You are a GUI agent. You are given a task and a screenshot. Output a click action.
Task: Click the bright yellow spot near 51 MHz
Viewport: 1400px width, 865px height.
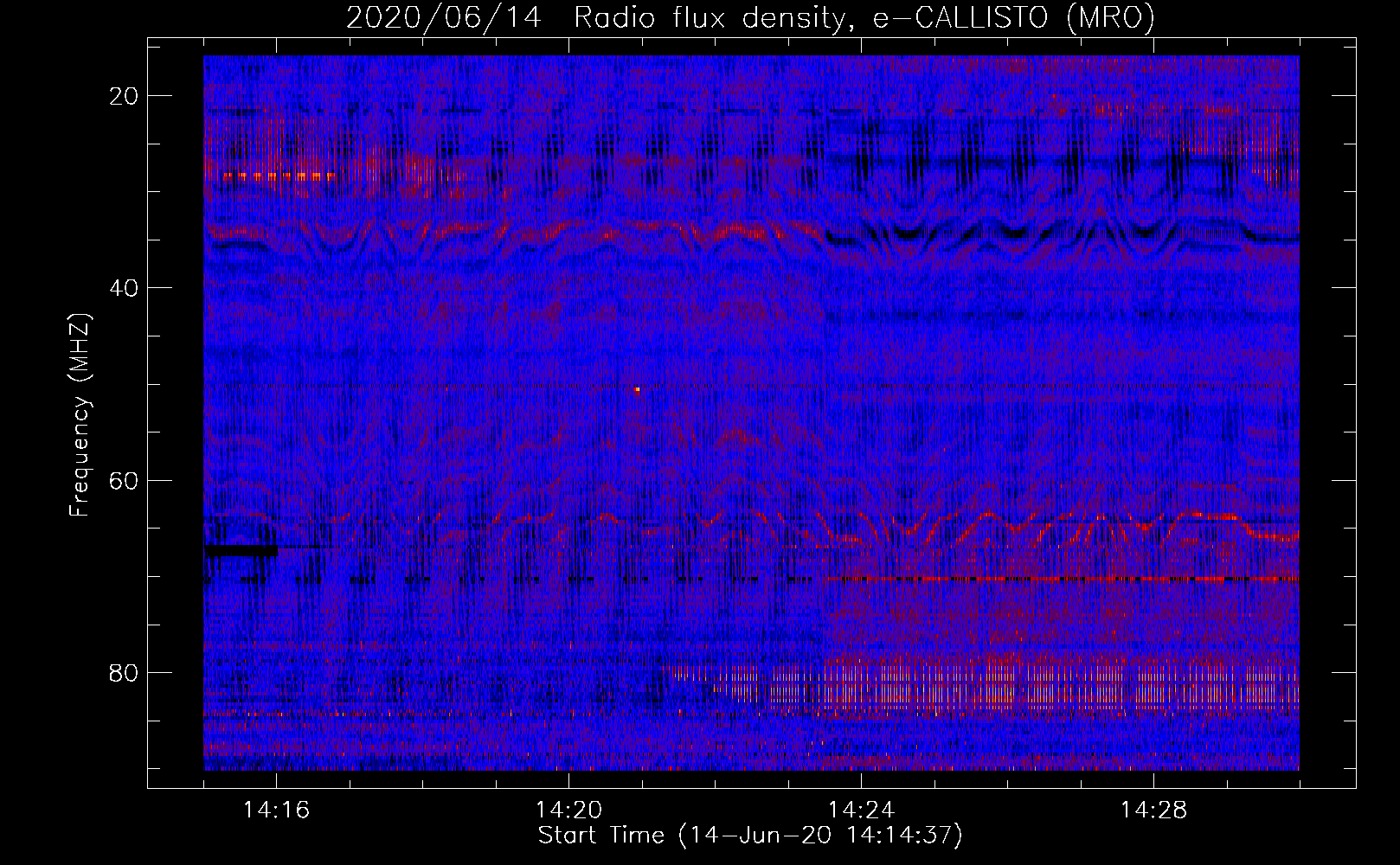coord(638,390)
